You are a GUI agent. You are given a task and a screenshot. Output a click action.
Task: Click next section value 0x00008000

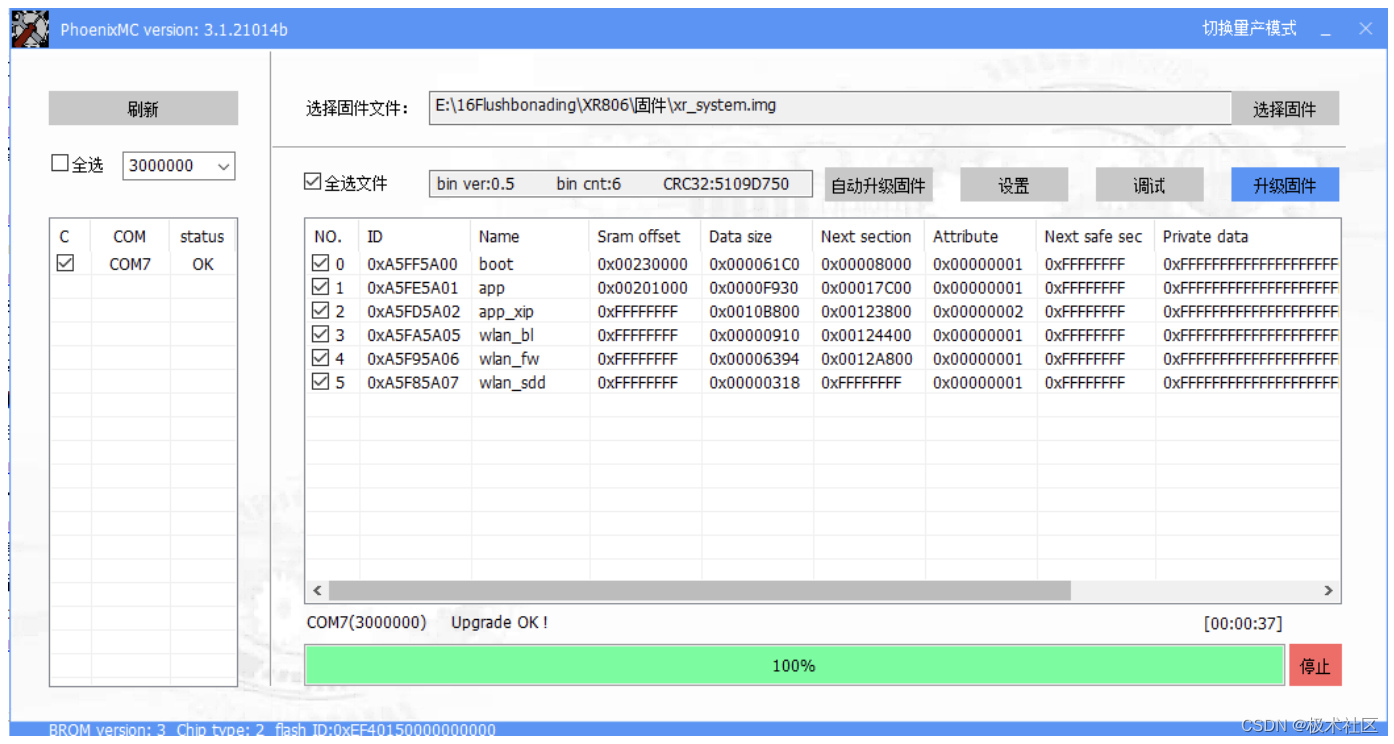point(866,264)
